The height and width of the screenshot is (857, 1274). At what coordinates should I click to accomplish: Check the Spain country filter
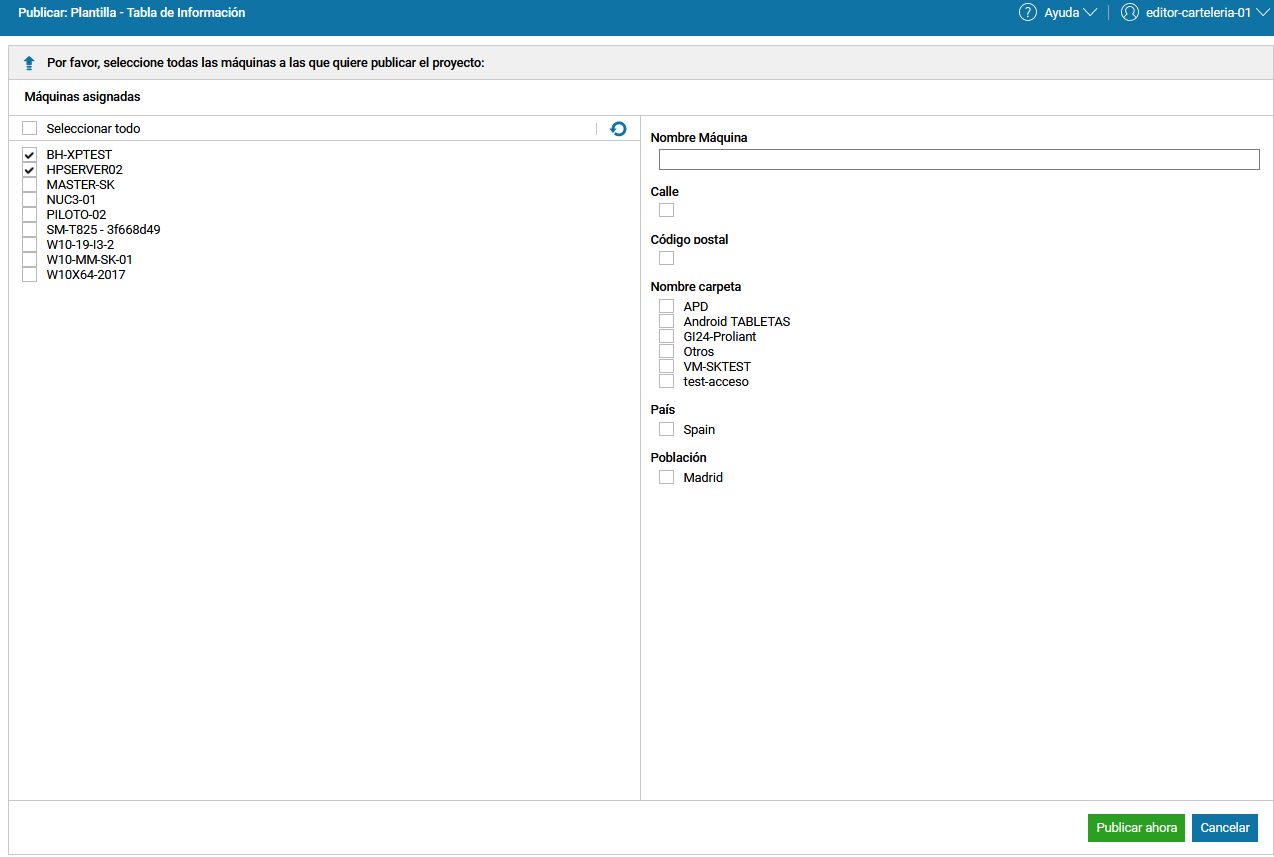coord(667,430)
